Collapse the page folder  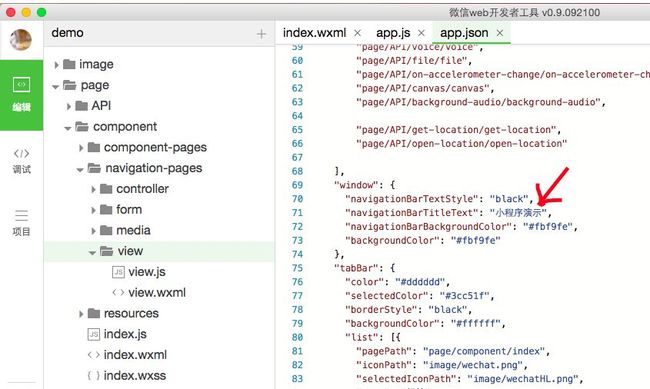click(x=55, y=86)
